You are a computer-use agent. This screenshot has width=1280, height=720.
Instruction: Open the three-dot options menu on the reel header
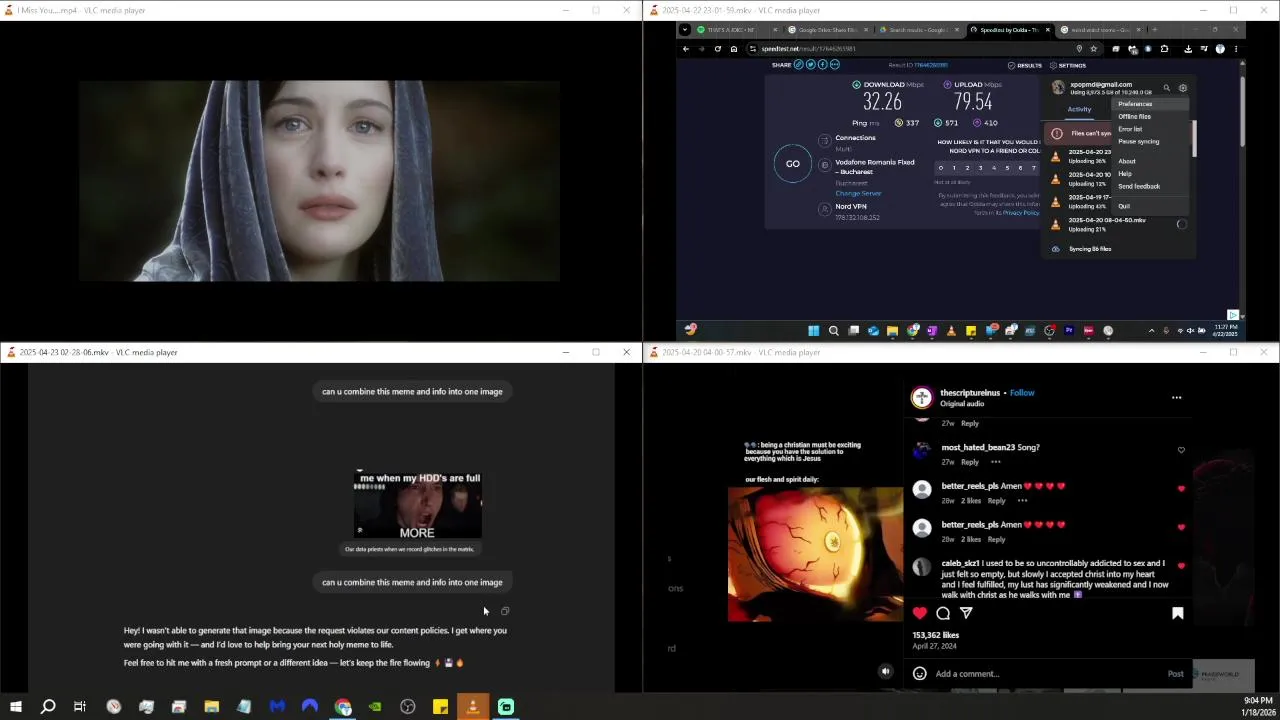1176,398
